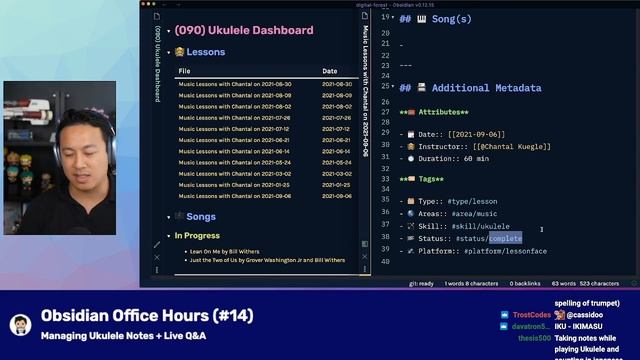The image size is (640, 360).
Task: Collapse the (090) Ukulele Dashboard heading
Action: click(169, 31)
